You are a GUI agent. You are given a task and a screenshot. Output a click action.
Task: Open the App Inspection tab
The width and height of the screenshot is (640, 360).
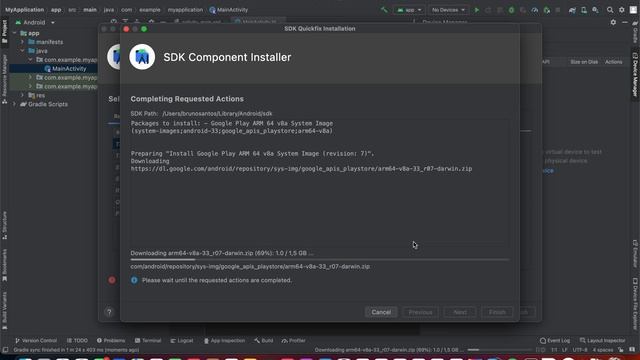point(224,340)
